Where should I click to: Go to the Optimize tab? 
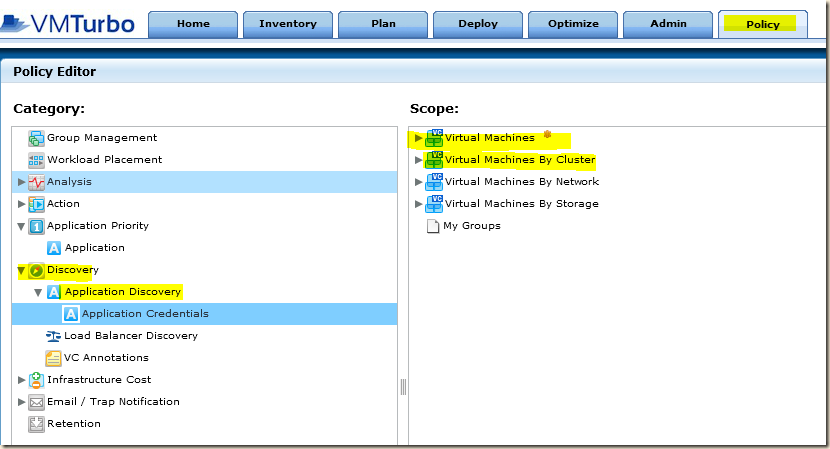coord(573,24)
